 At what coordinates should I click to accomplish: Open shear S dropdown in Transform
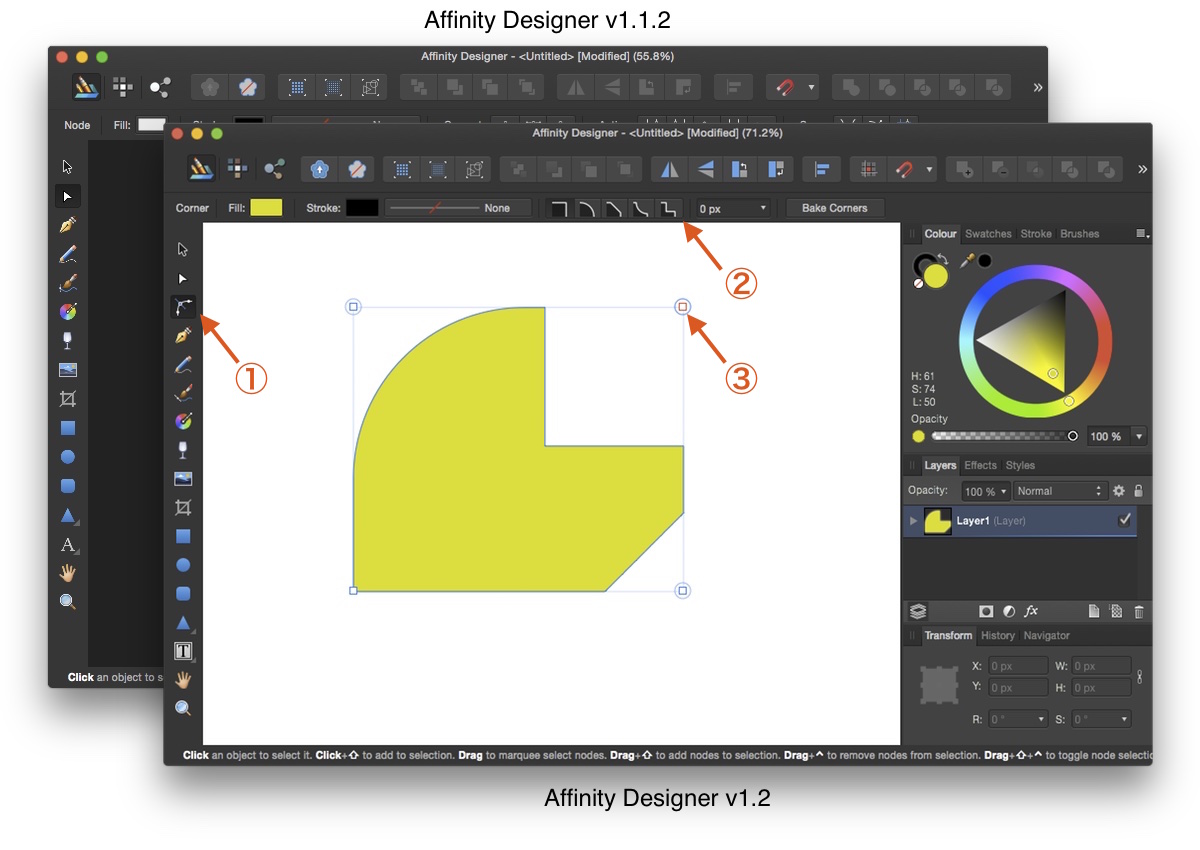[1125, 719]
